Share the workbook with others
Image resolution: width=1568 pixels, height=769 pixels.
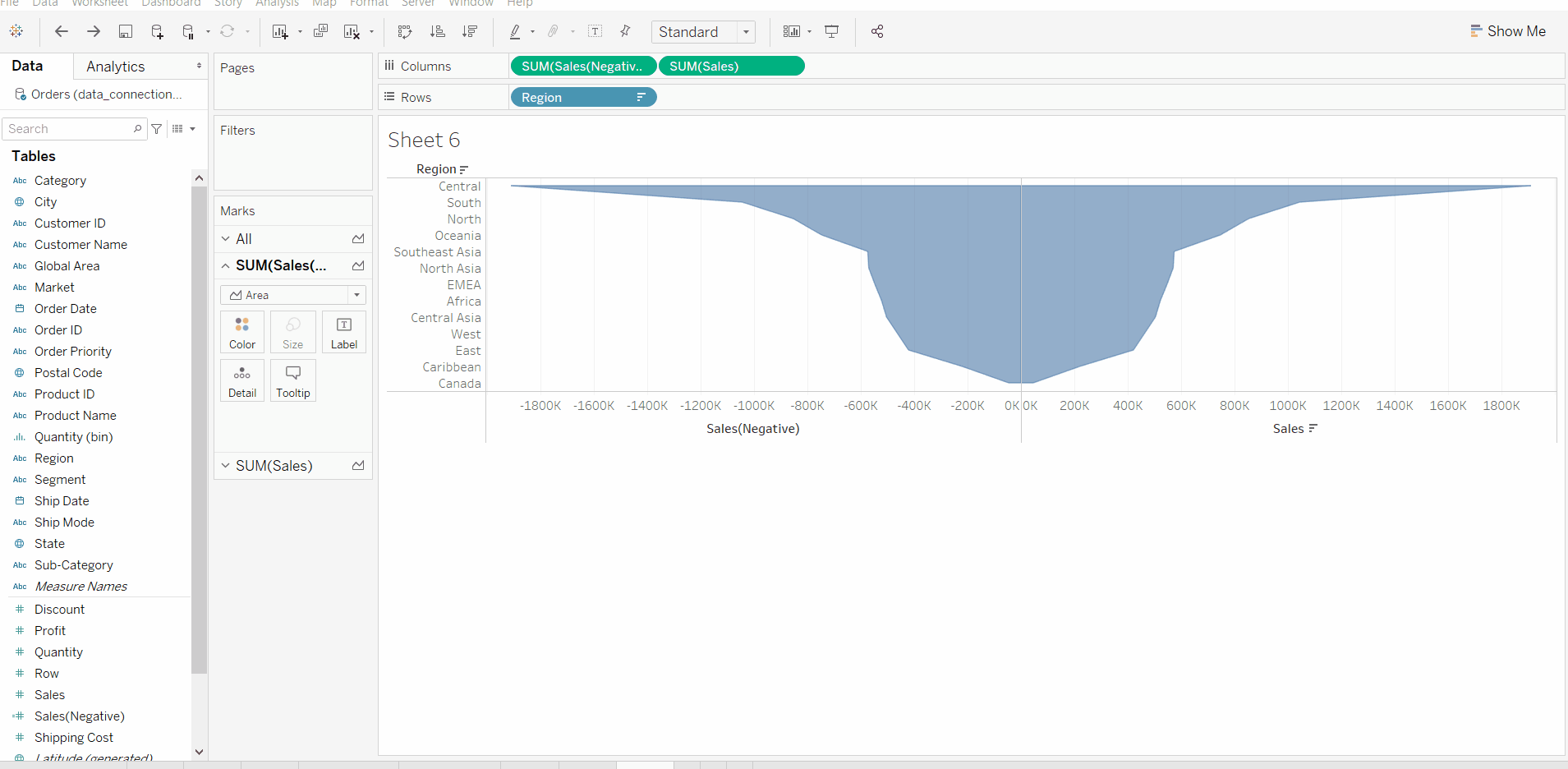[877, 31]
